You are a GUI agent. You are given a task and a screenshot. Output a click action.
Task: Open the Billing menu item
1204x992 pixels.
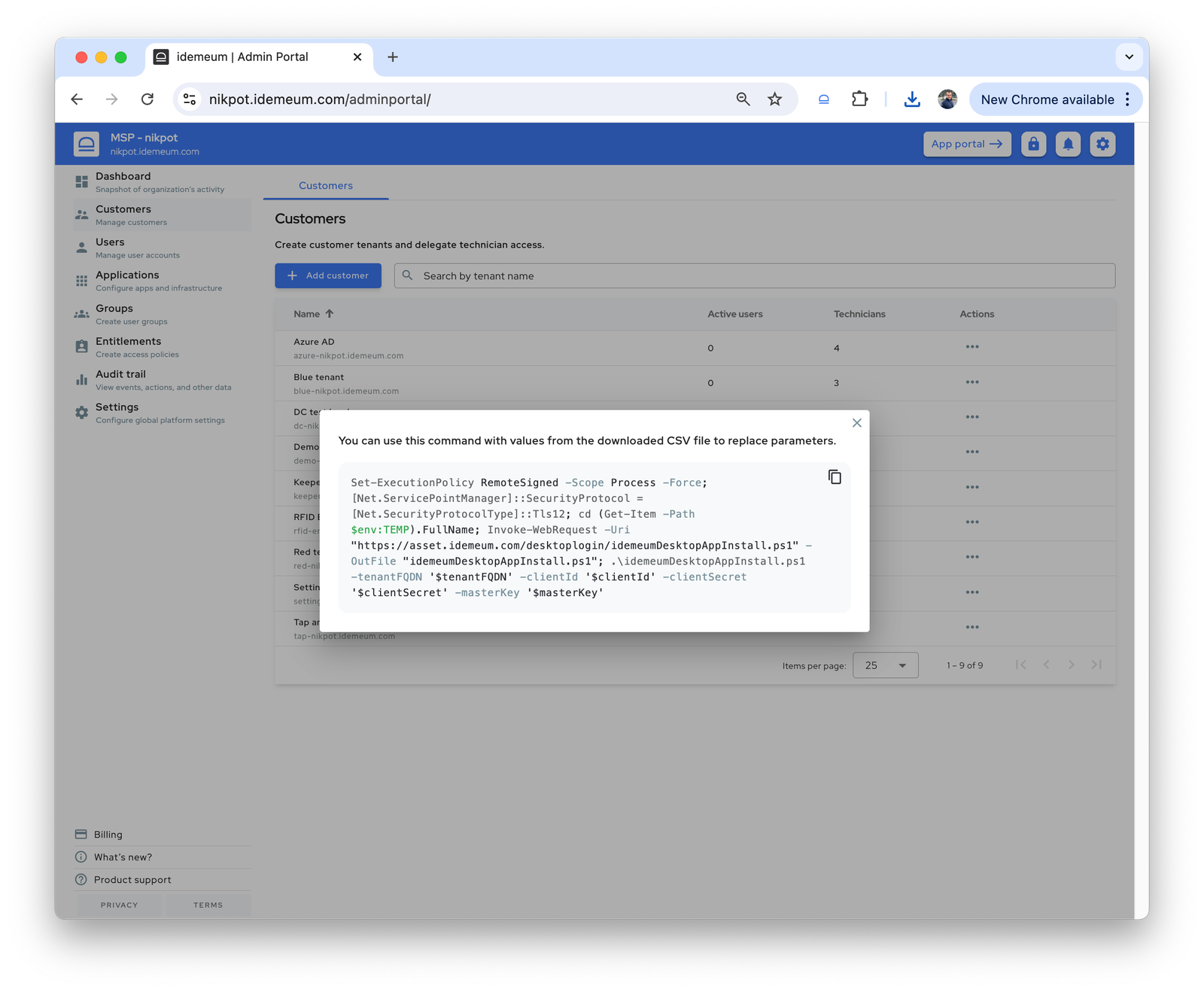(x=108, y=834)
